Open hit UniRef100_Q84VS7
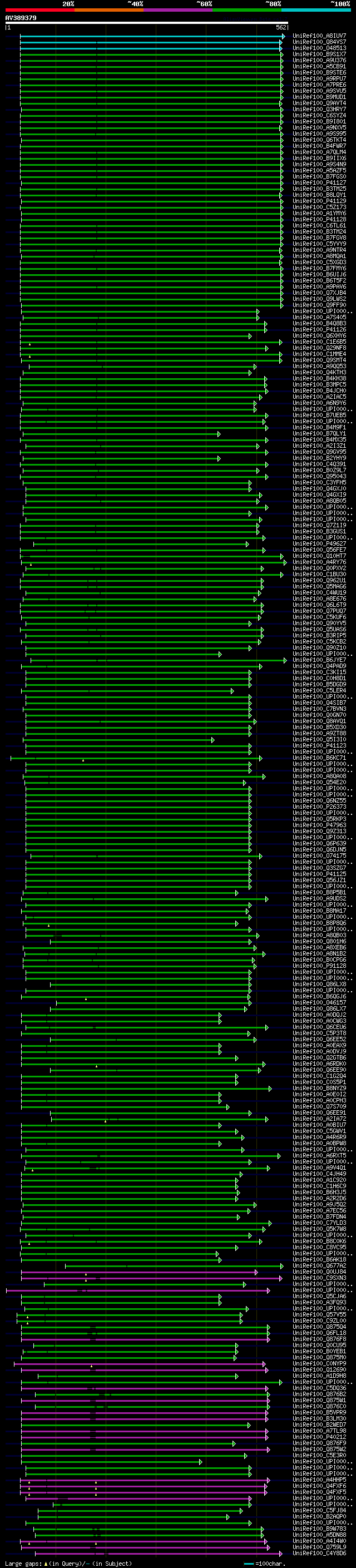The width and height of the screenshot is (356, 1568). [x=319, y=42]
